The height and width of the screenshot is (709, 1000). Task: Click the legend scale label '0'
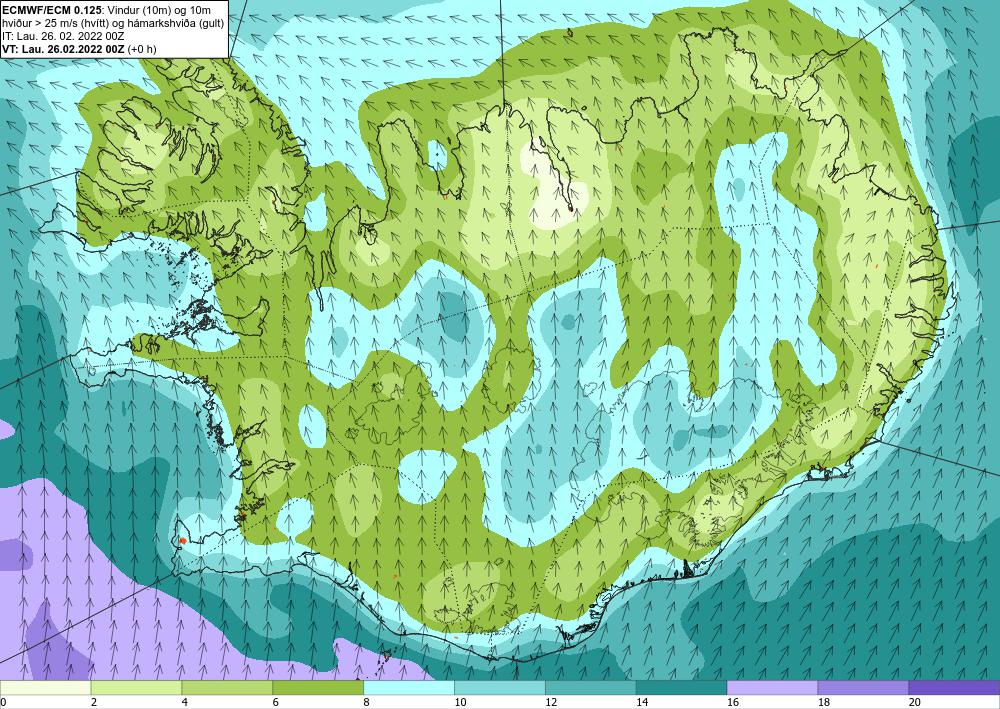[x=3, y=703]
